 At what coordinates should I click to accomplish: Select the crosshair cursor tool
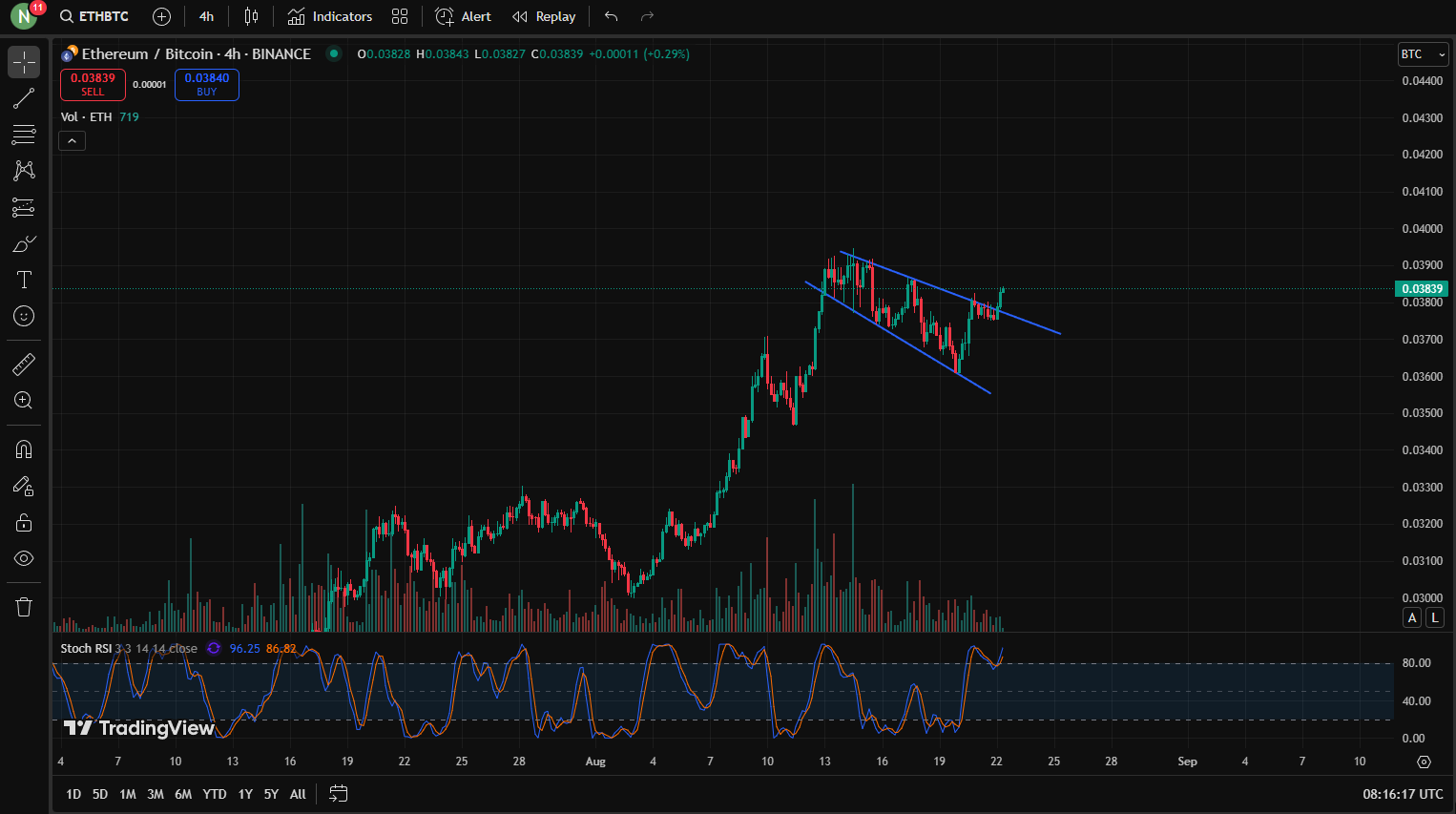pyautogui.click(x=24, y=62)
